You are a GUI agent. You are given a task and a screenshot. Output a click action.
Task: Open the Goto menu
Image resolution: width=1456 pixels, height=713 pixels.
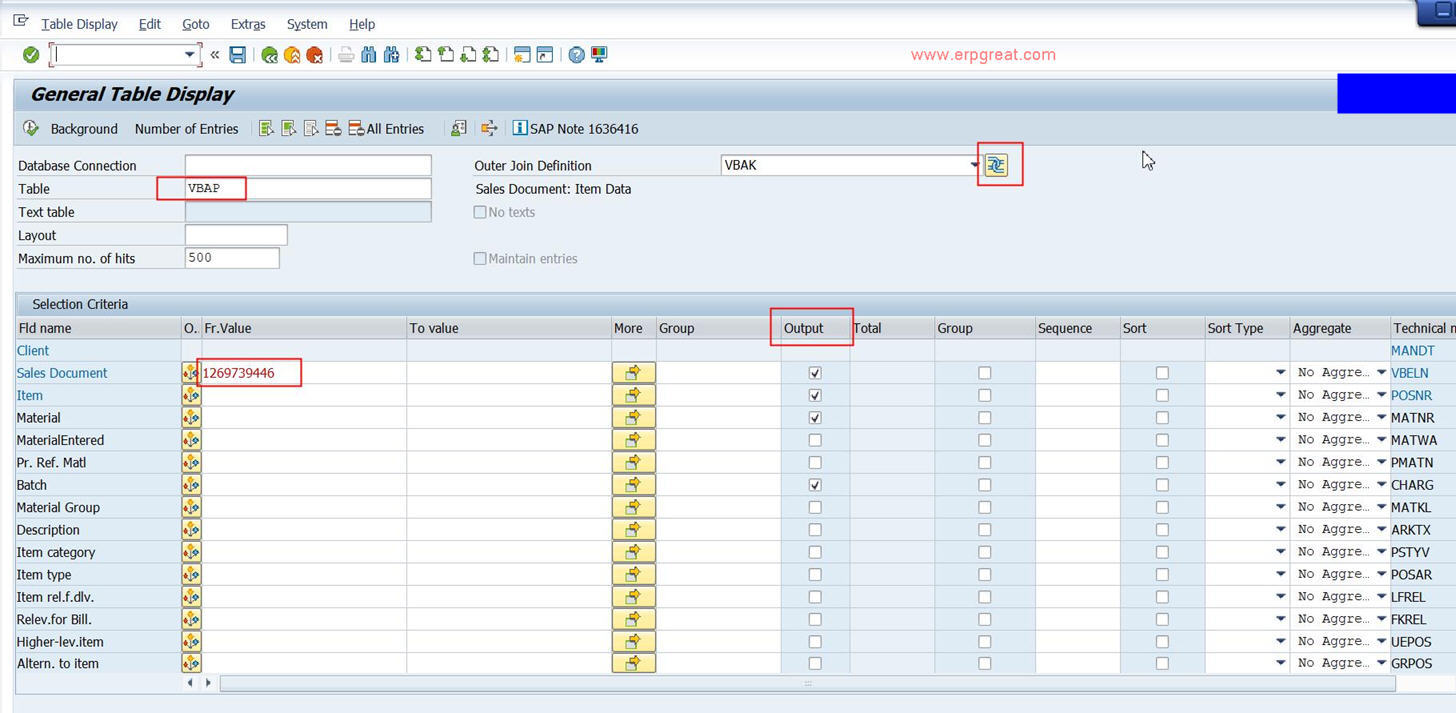click(196, 24)
